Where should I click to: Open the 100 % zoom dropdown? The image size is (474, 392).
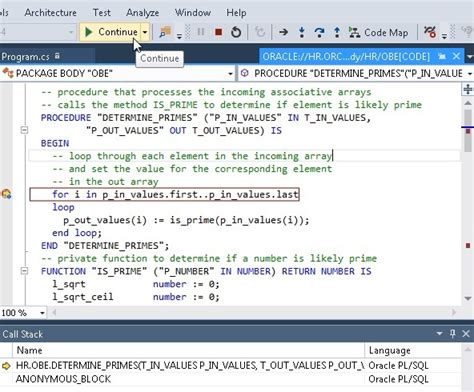click(42, 313)
